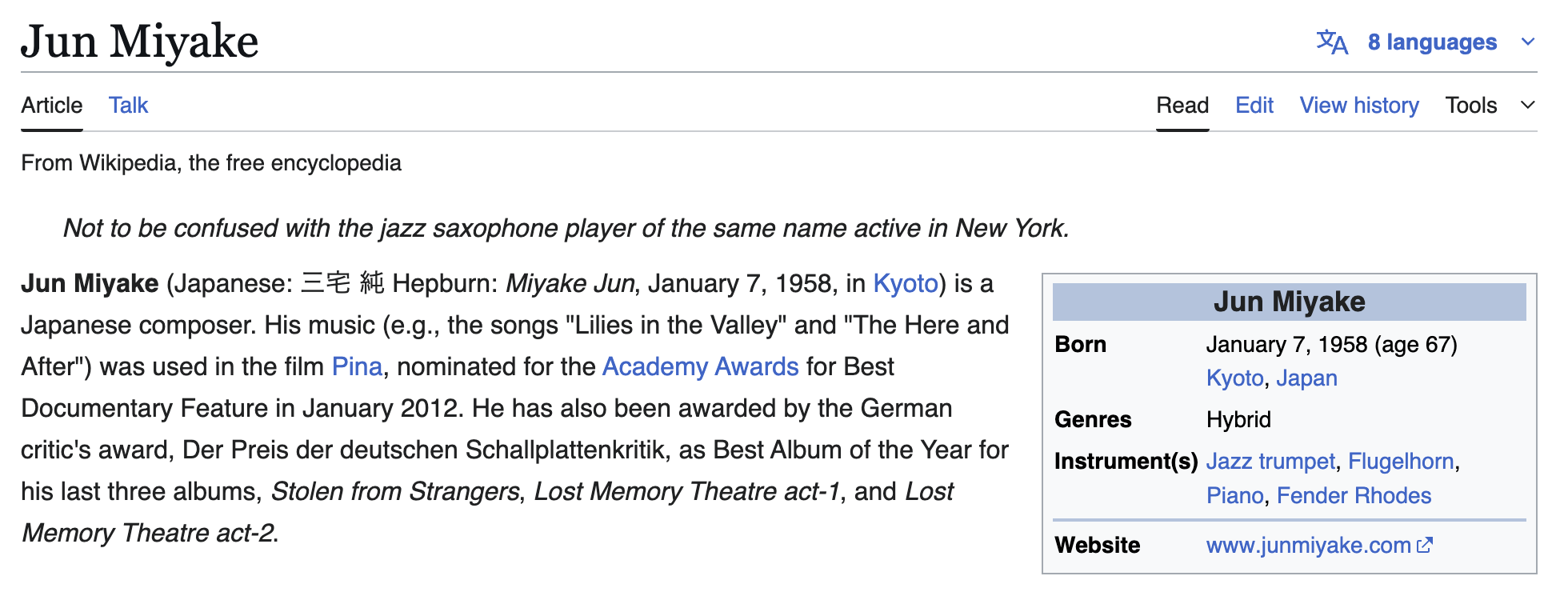Click Kyoto link in the infobox
The image size is (1568, 600).
click(1234, 378)
